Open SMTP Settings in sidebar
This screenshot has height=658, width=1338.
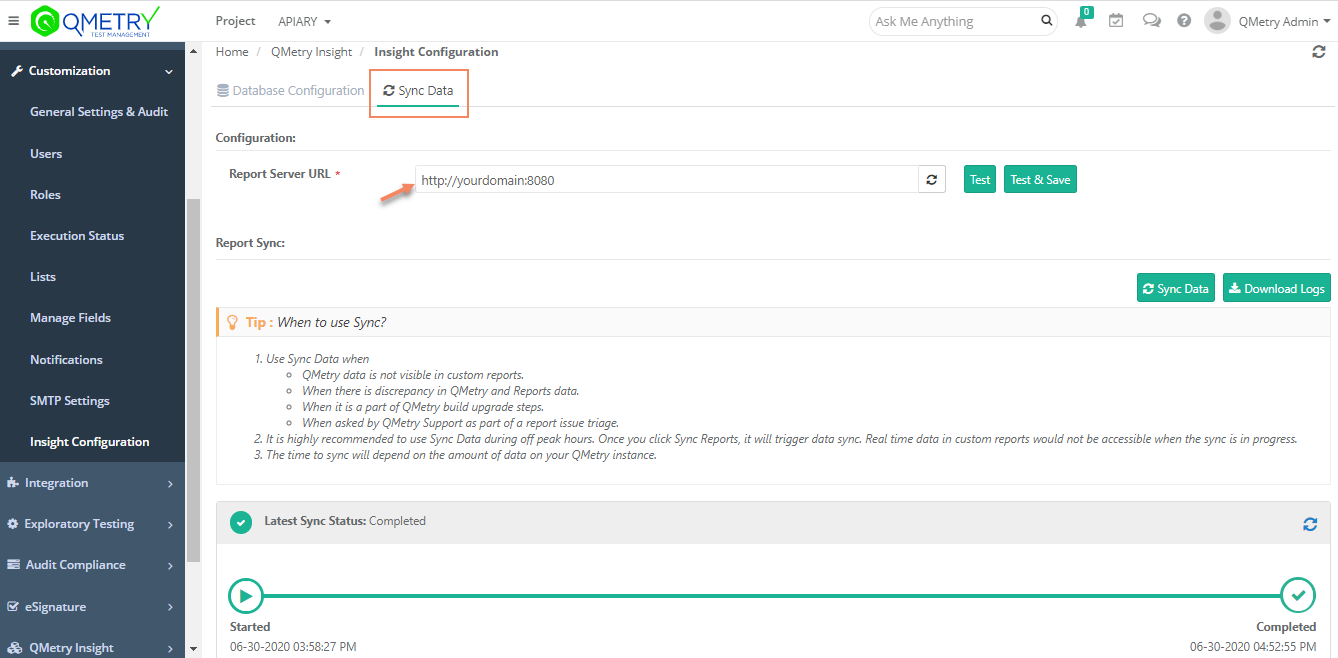[70, 401]
